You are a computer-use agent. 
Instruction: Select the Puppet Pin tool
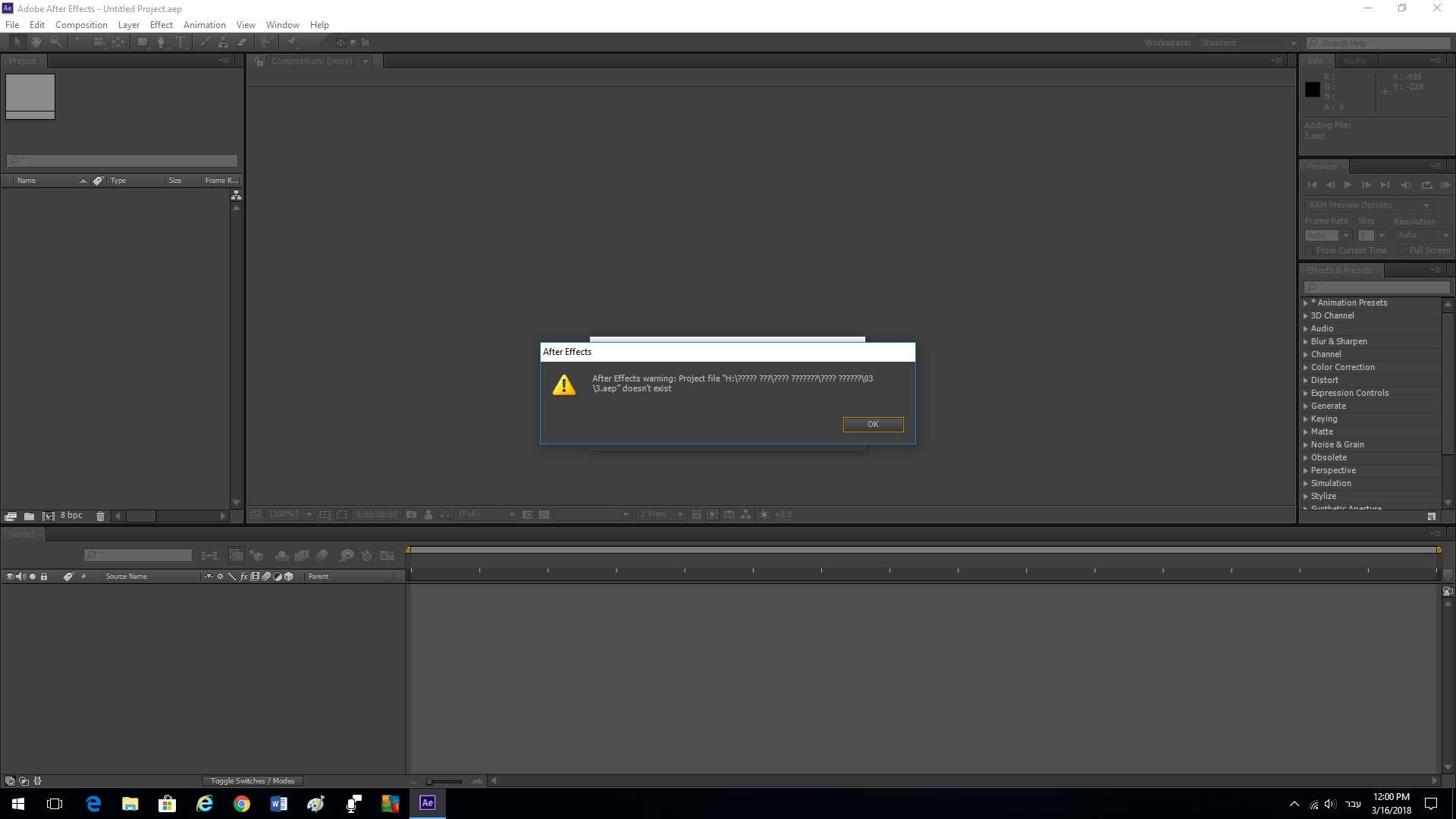tap(292, 42)
